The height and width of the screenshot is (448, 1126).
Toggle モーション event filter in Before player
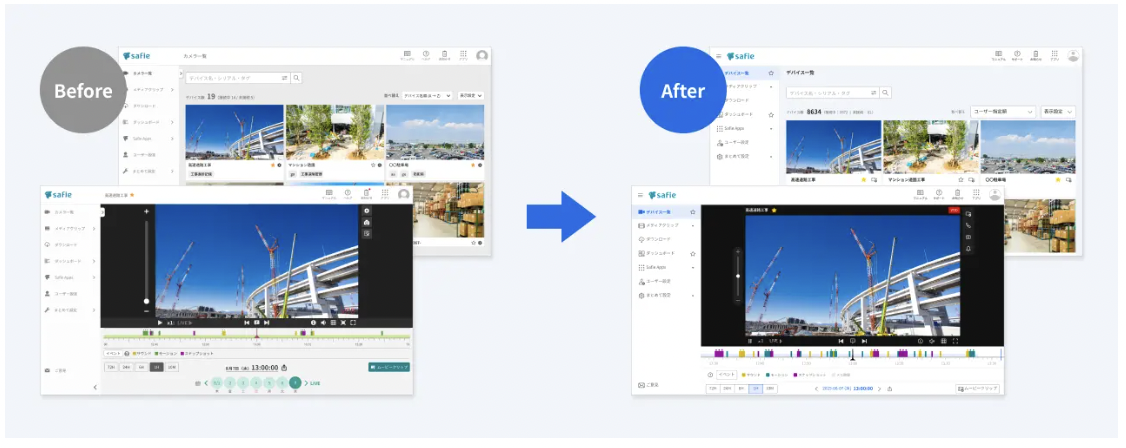pos(167,354)
